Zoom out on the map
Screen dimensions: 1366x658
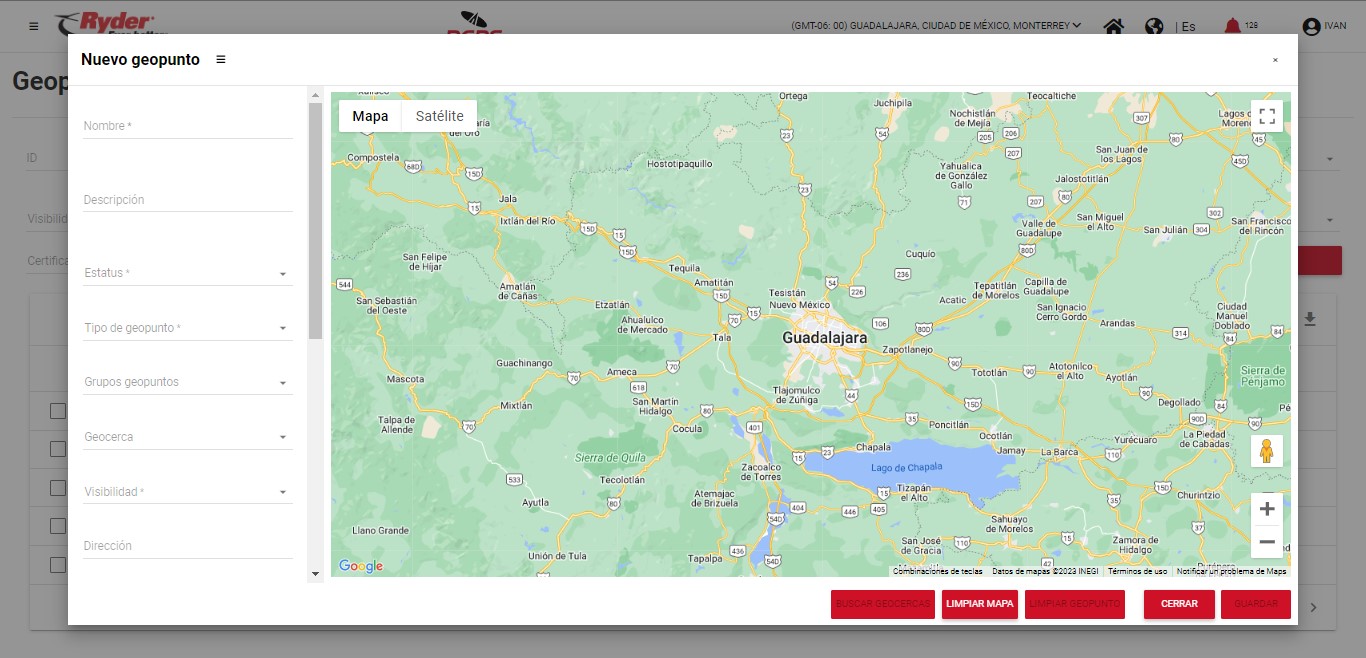(x=1266, y=542)
